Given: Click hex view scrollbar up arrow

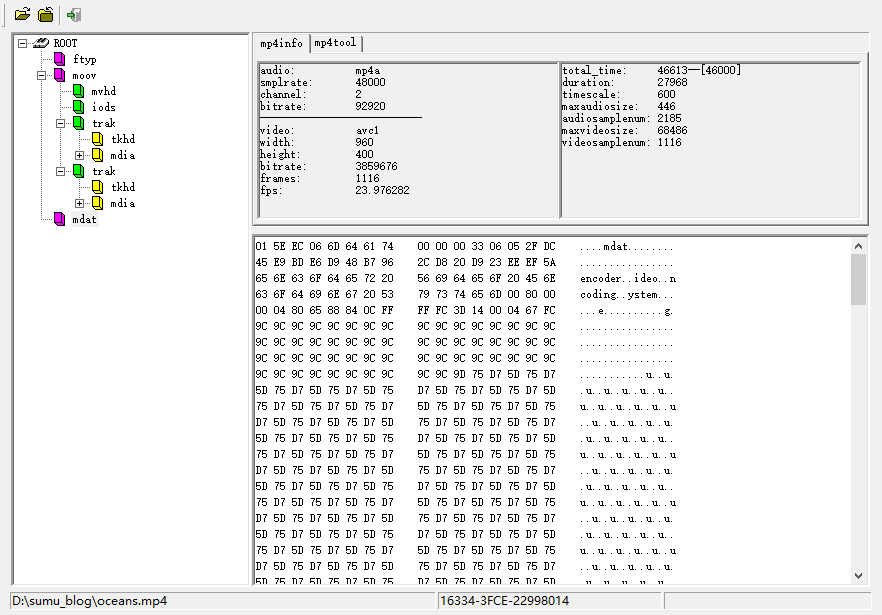Looking at the screenshot, I should point(858,246).
